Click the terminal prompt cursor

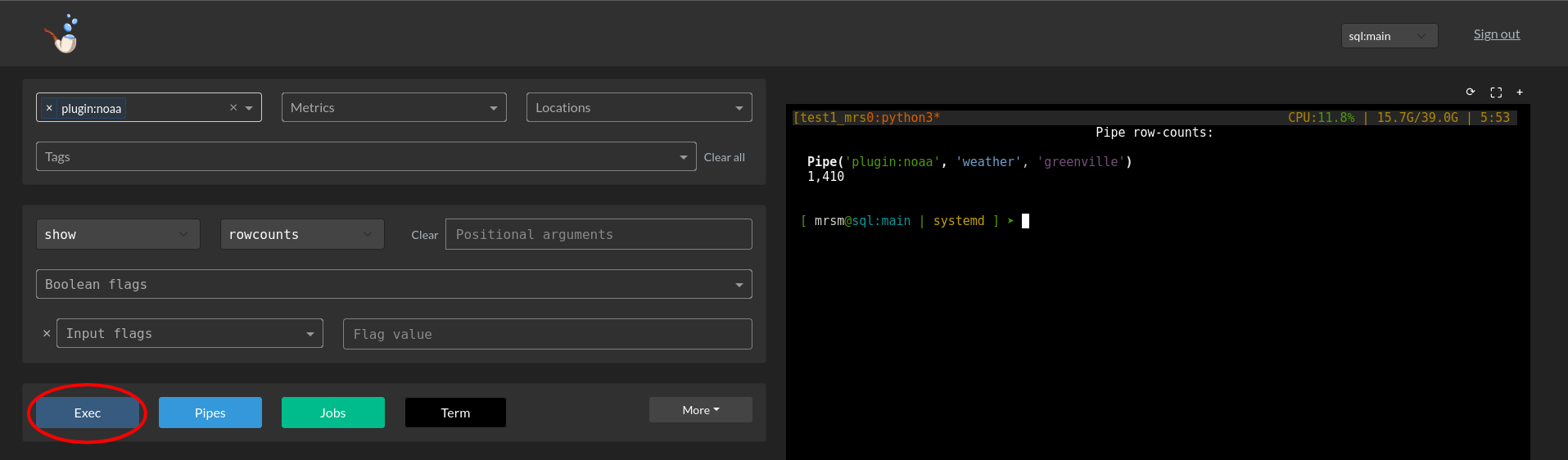coord(1025,221)
